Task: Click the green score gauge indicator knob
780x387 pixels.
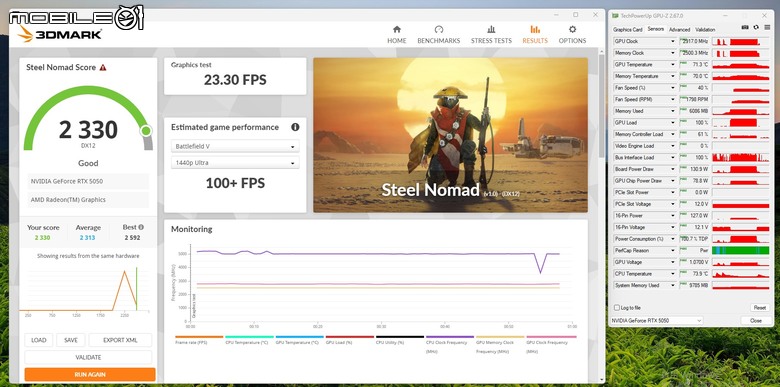Action: coord(146,131)
